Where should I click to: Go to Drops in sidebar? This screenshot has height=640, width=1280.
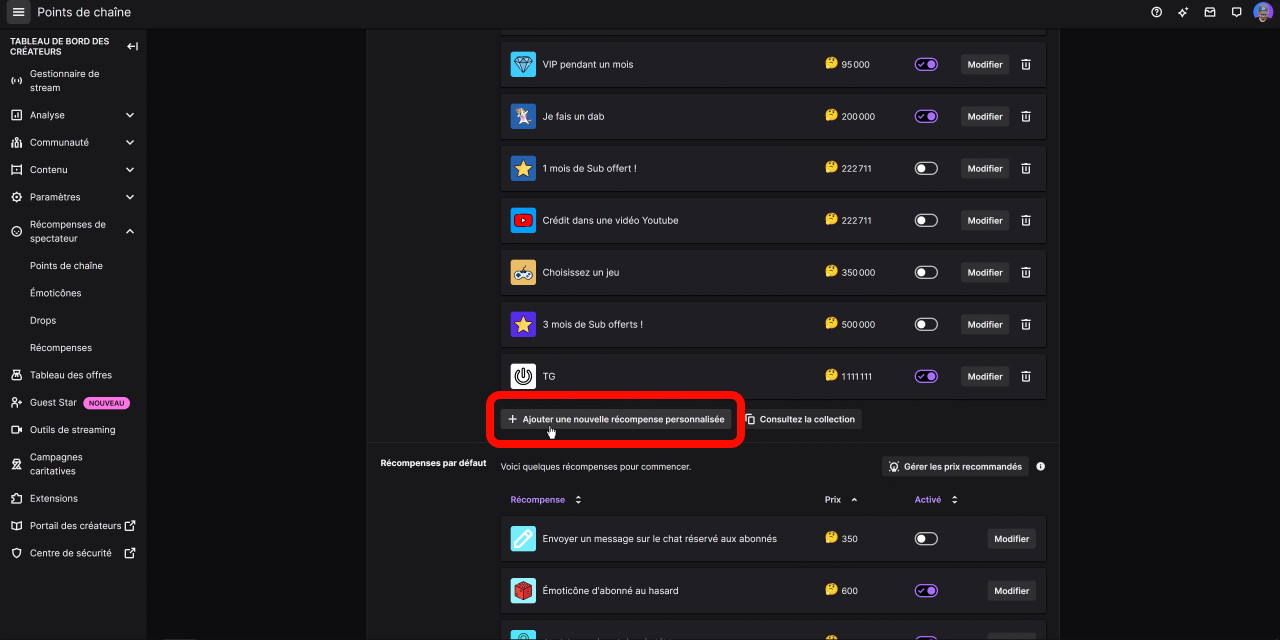(x=43, y=321)
